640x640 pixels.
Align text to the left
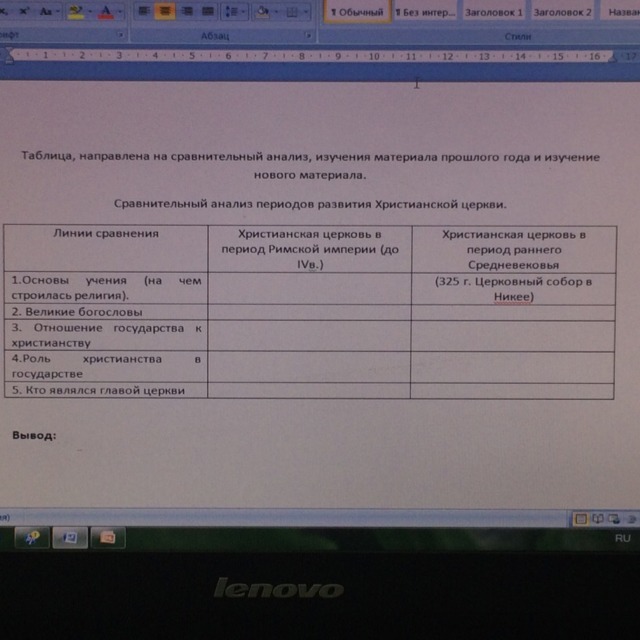143,11
